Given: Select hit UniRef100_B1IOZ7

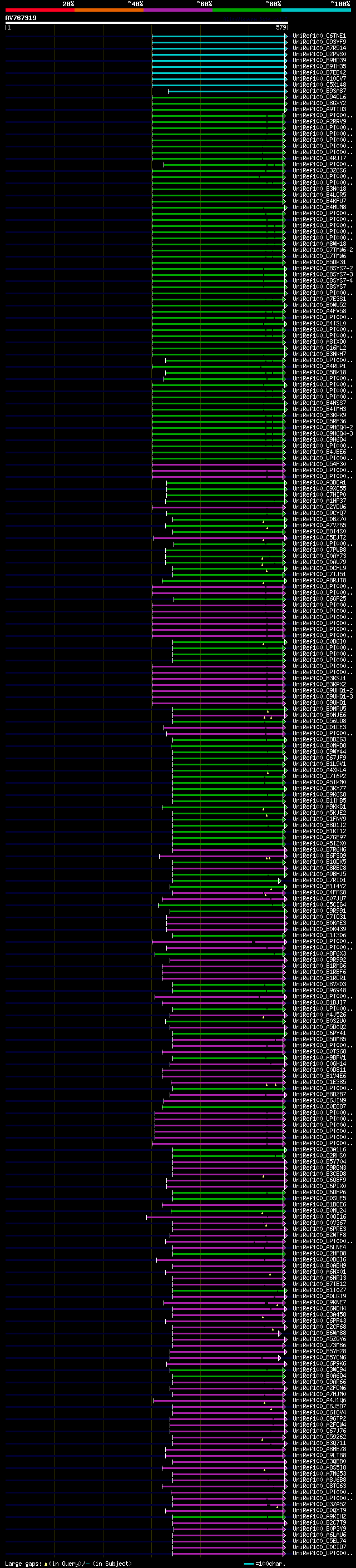Looking at the screenshot, I should [319, 1290].
